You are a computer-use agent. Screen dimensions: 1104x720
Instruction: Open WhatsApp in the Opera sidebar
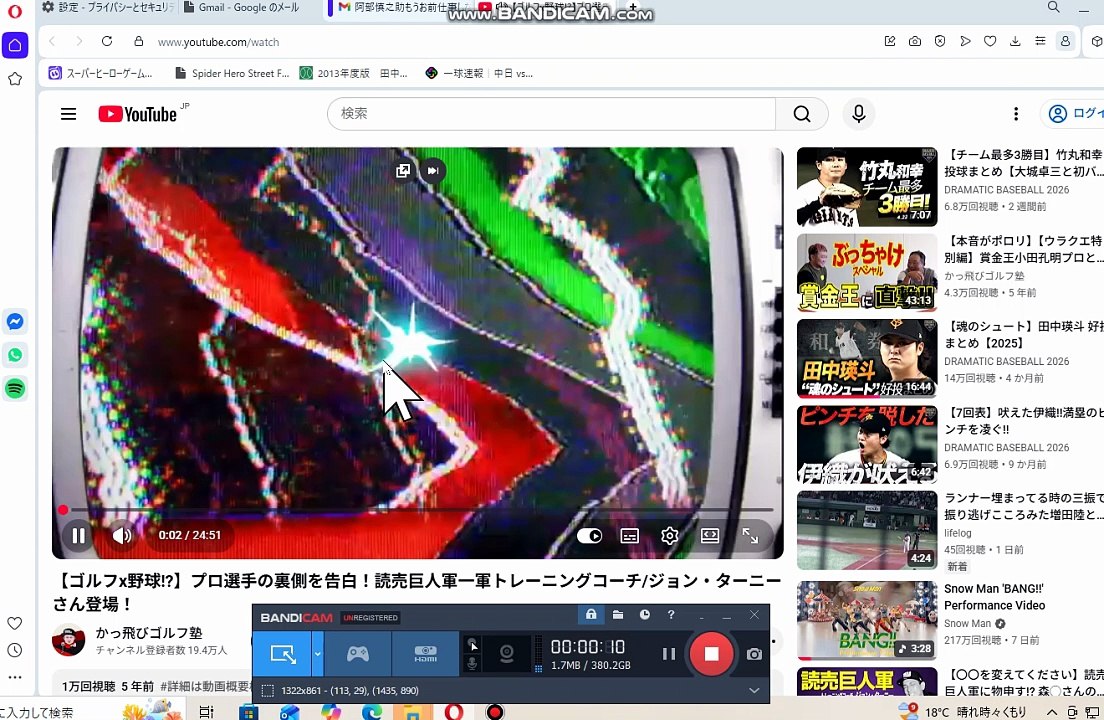coord(15,355)
